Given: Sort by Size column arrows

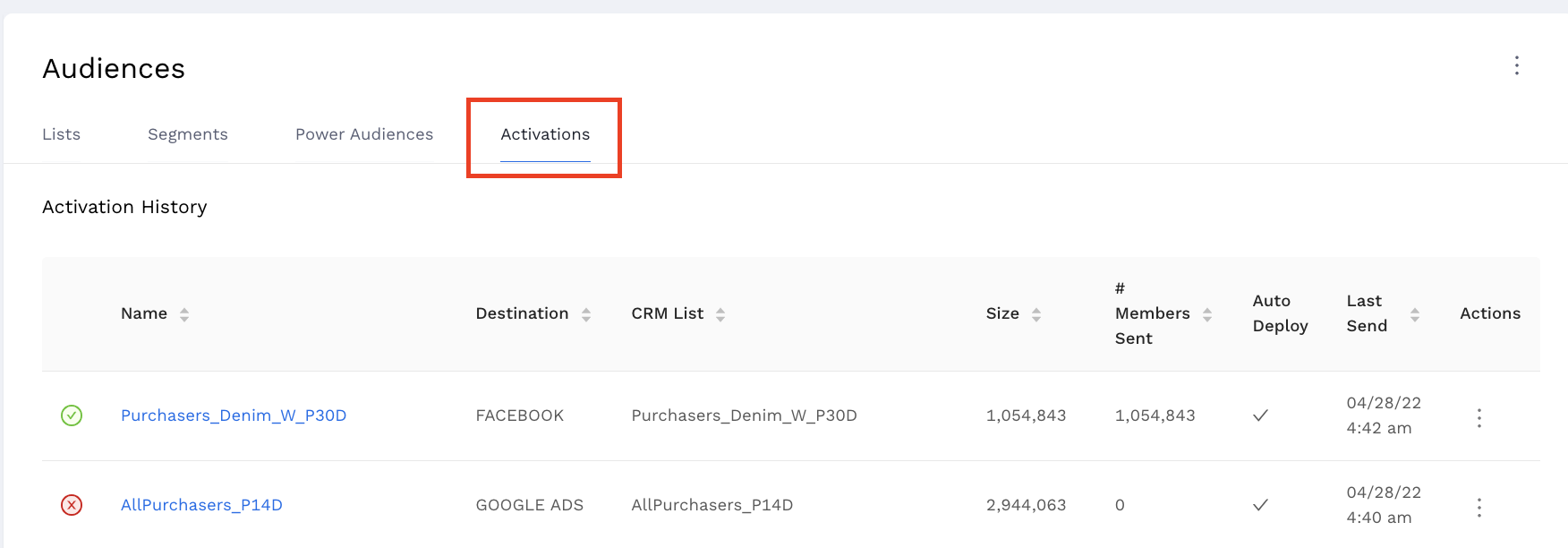Looking at the screenshot, I should pos(1036,314).
